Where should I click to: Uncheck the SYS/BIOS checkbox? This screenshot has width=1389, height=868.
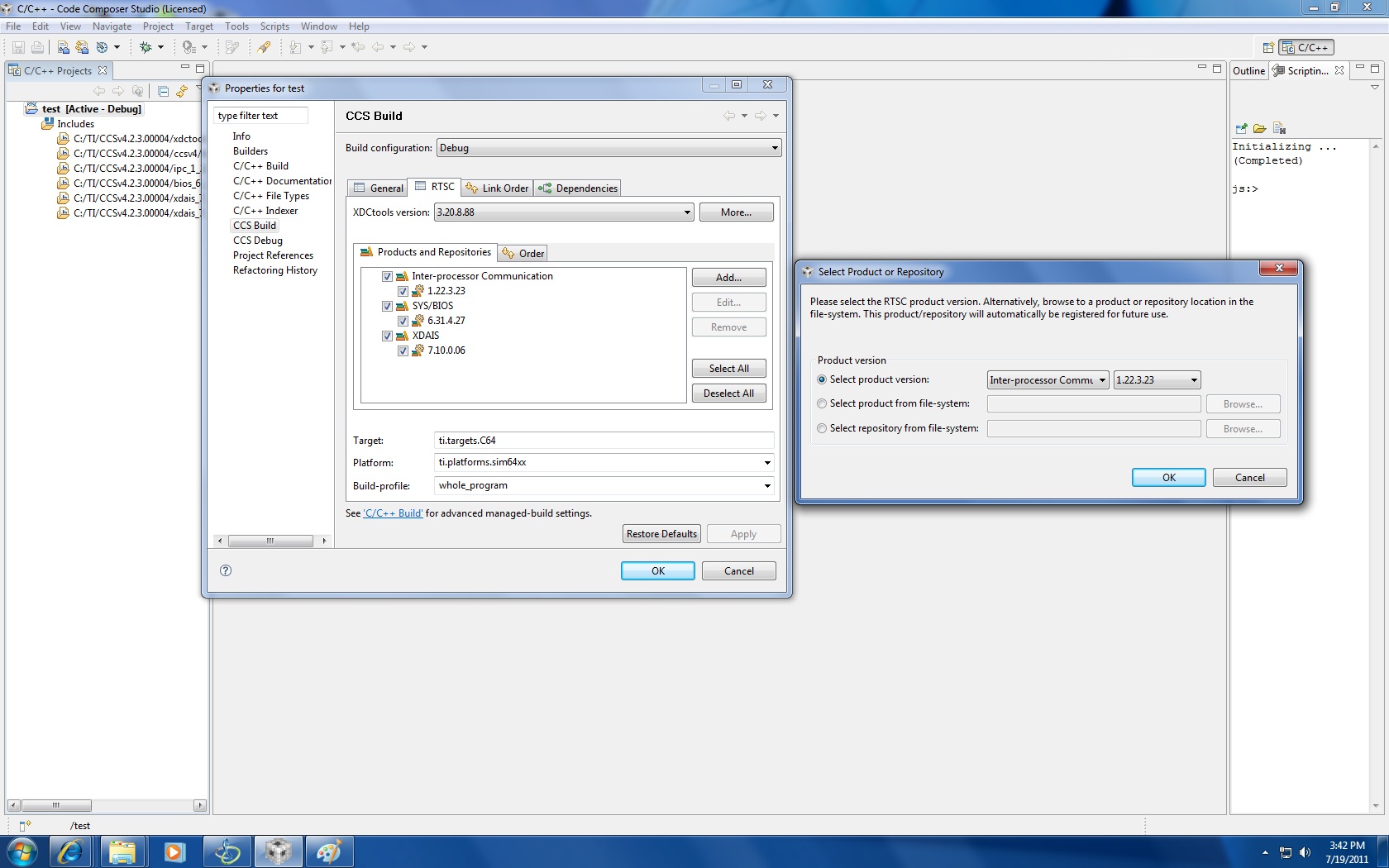(387, 306)
